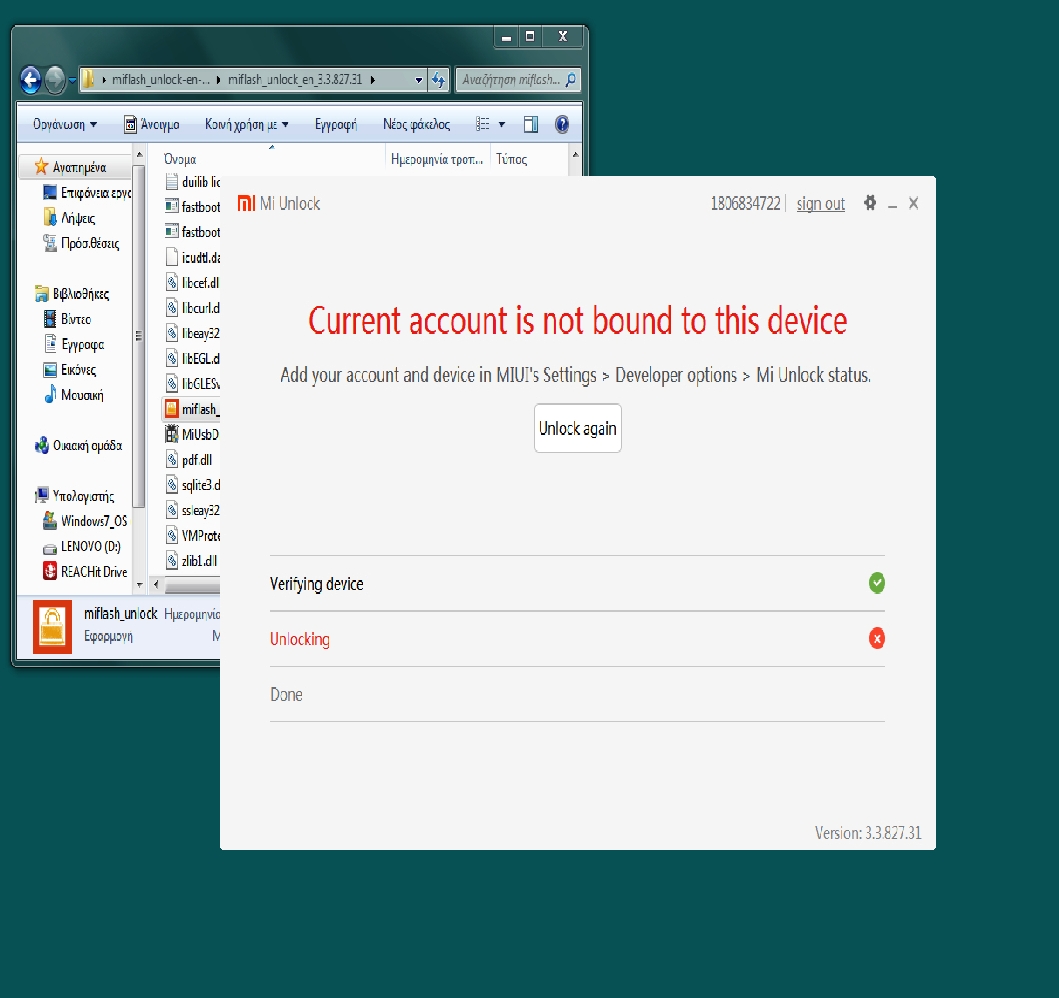Image resolution: width=1059 pixels, height=998 pixels.
Task: Open Explorer help icon
Action: coord(562,124)
